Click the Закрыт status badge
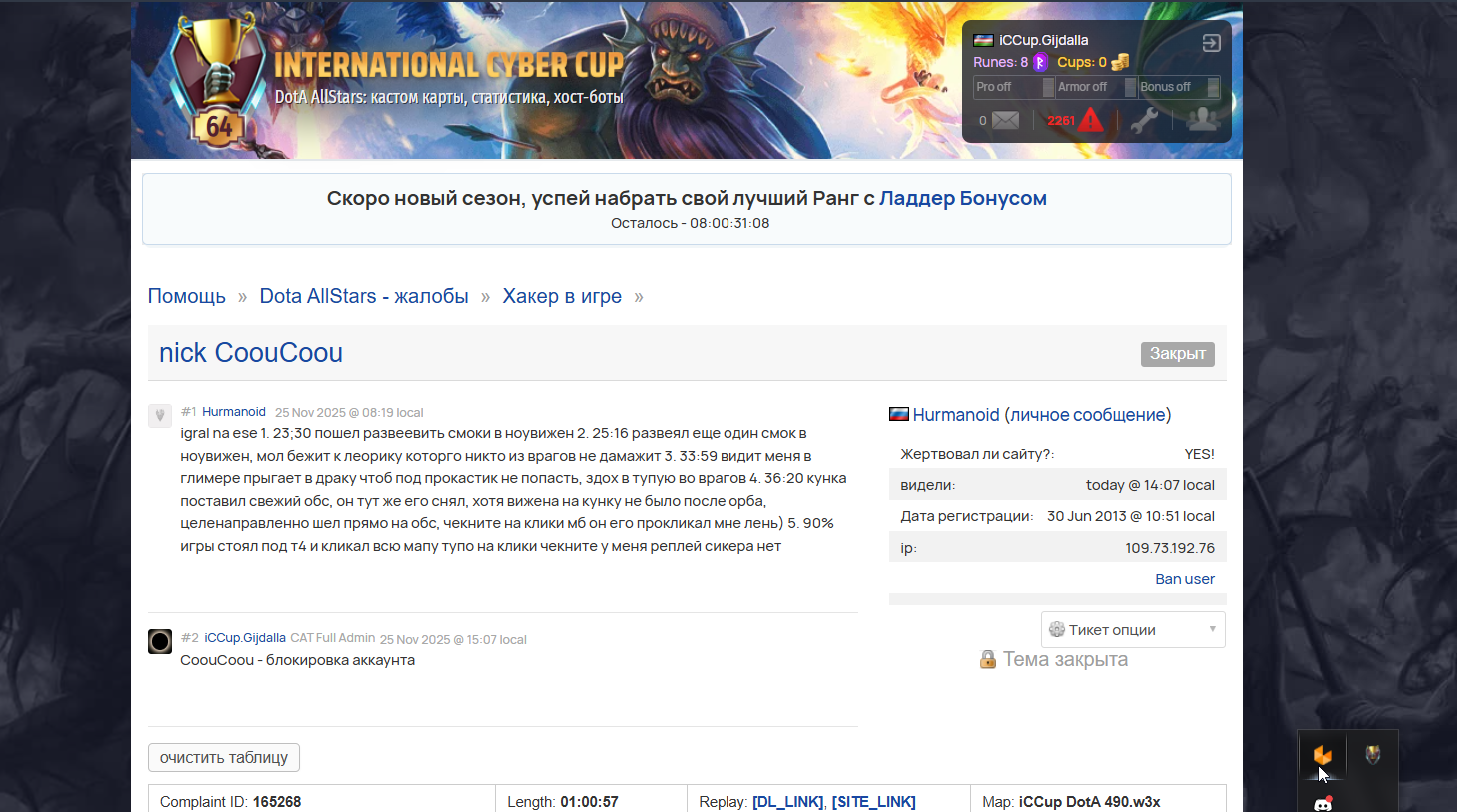The image size is (1457, 812). coord(1178,354)
